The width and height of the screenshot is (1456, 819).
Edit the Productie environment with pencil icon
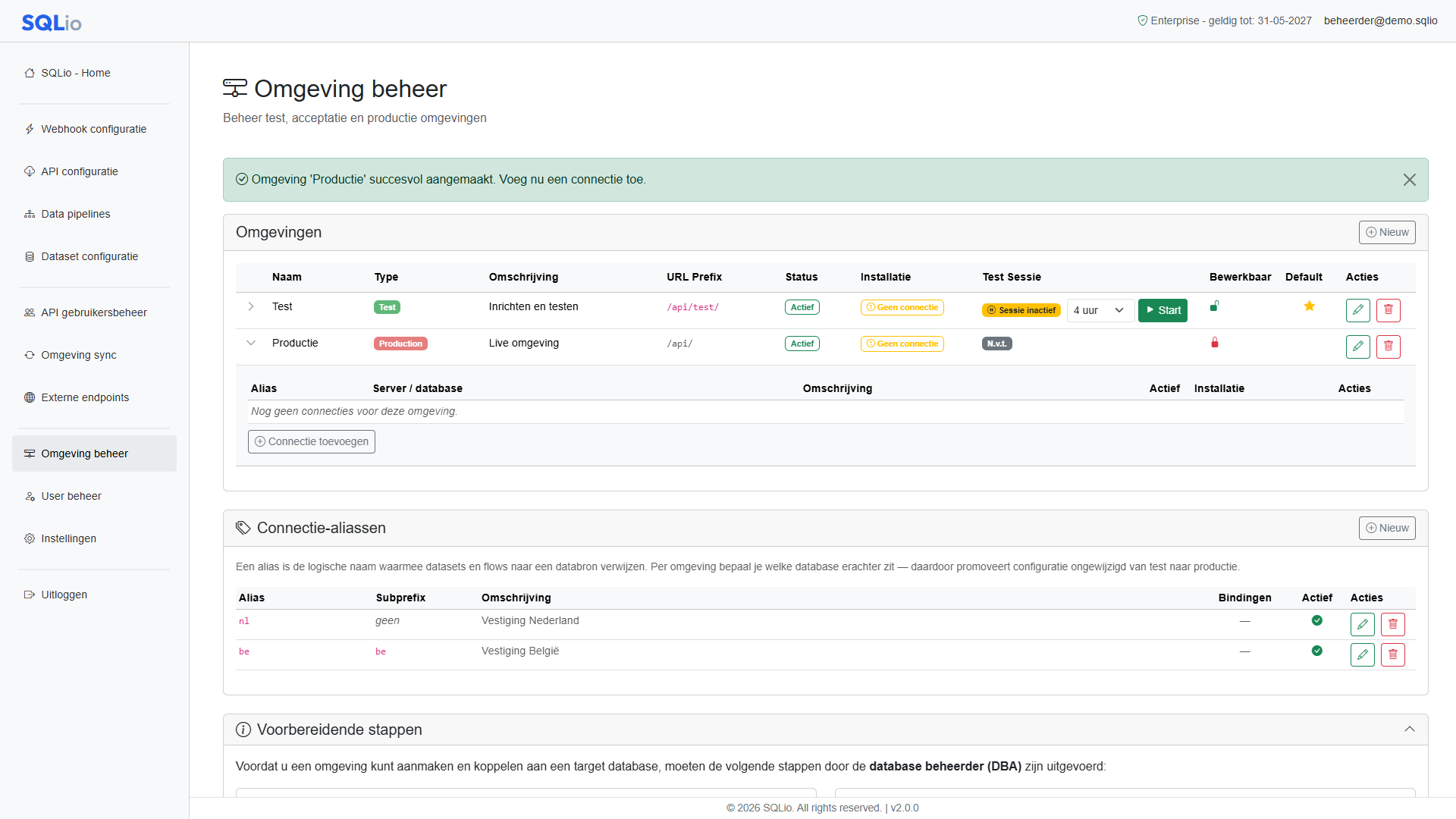tap(1357, 347)
